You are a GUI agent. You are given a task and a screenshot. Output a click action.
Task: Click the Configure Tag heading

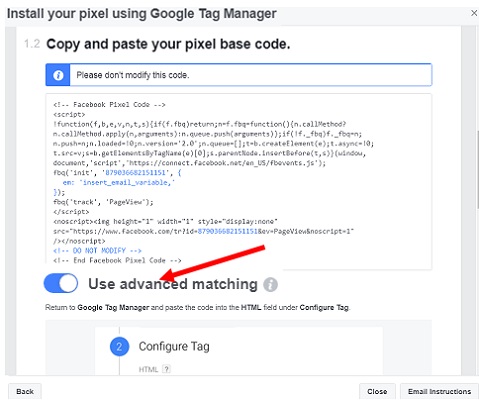click(174, 346)
